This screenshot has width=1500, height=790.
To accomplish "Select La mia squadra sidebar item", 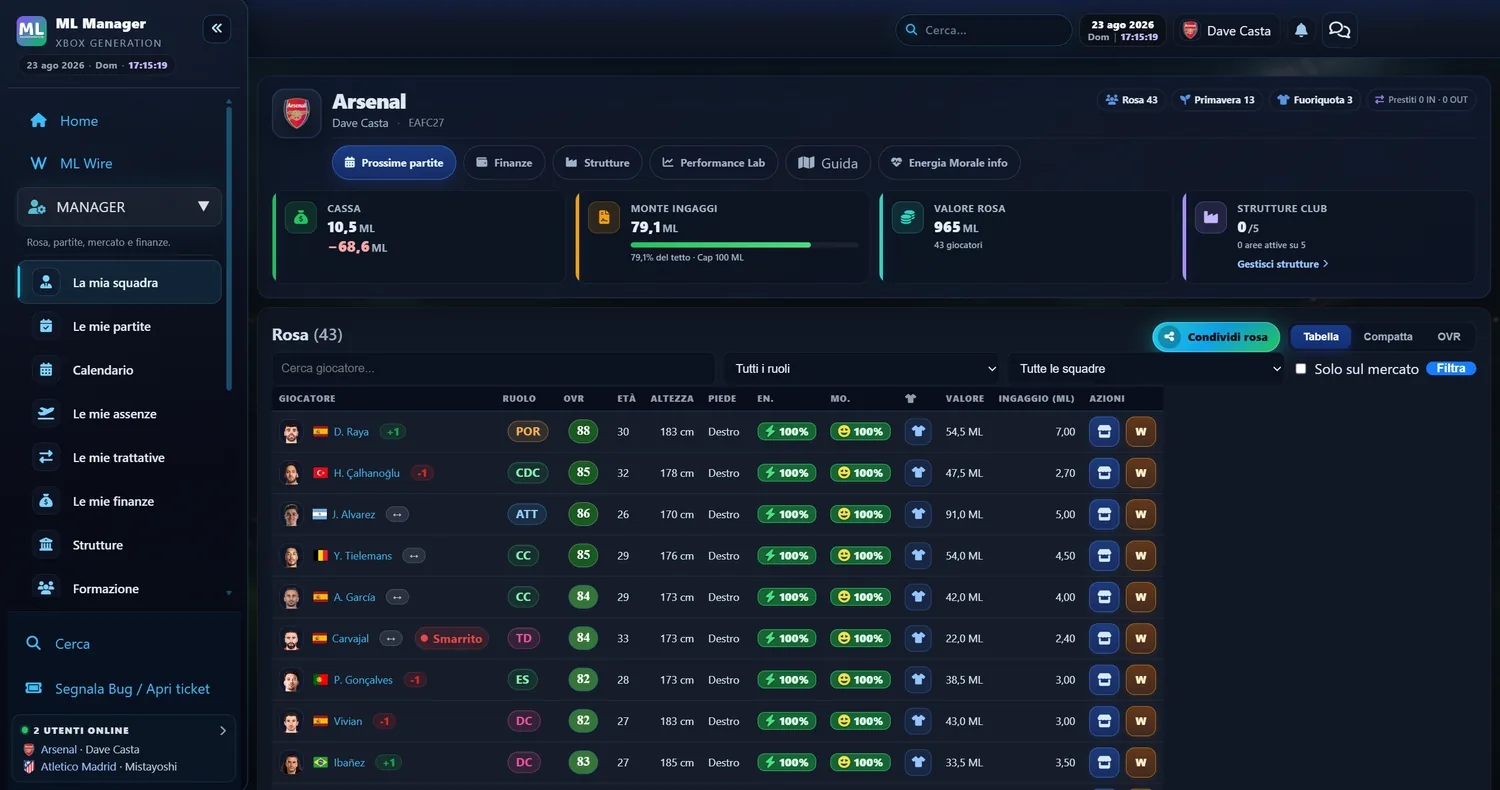I will [x=119, y=282].
